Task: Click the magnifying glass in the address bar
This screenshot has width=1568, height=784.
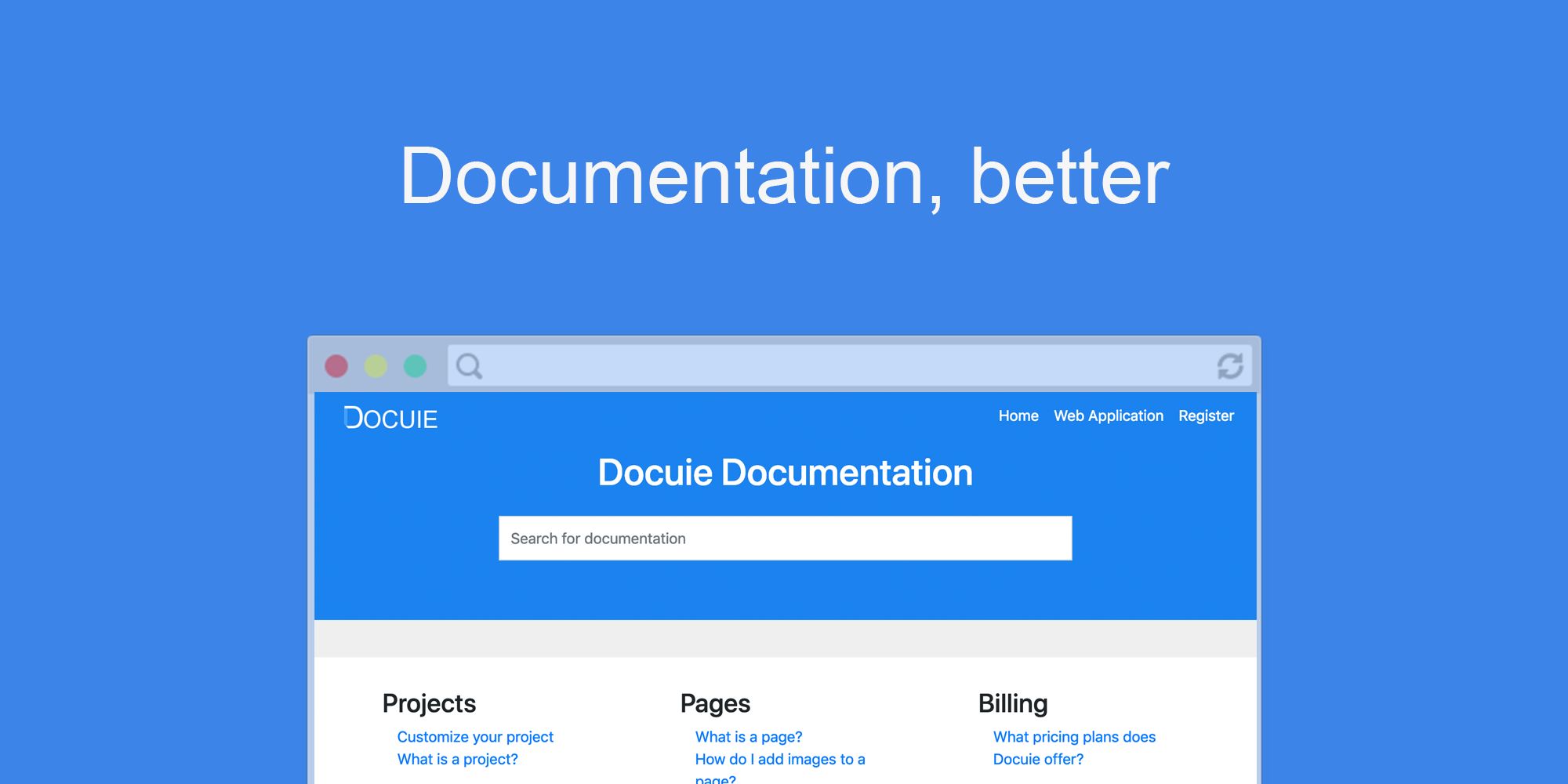Action: pos(469,365)
